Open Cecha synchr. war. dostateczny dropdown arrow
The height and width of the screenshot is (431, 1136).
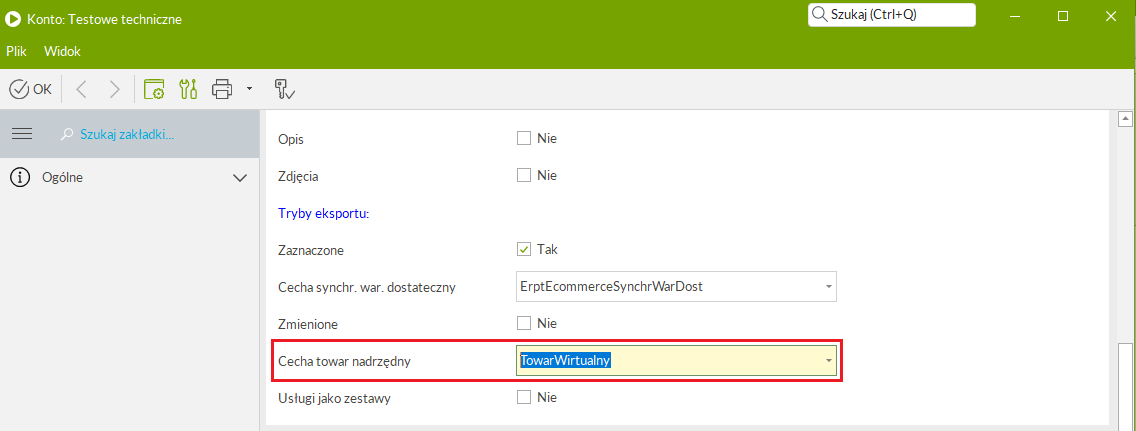click(828, 287)
